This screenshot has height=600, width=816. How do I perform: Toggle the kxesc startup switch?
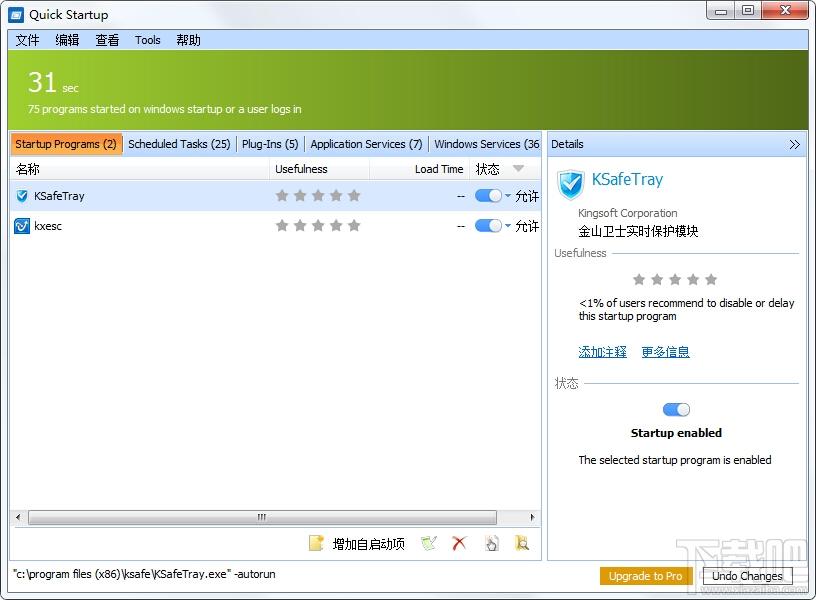(488, 225)
